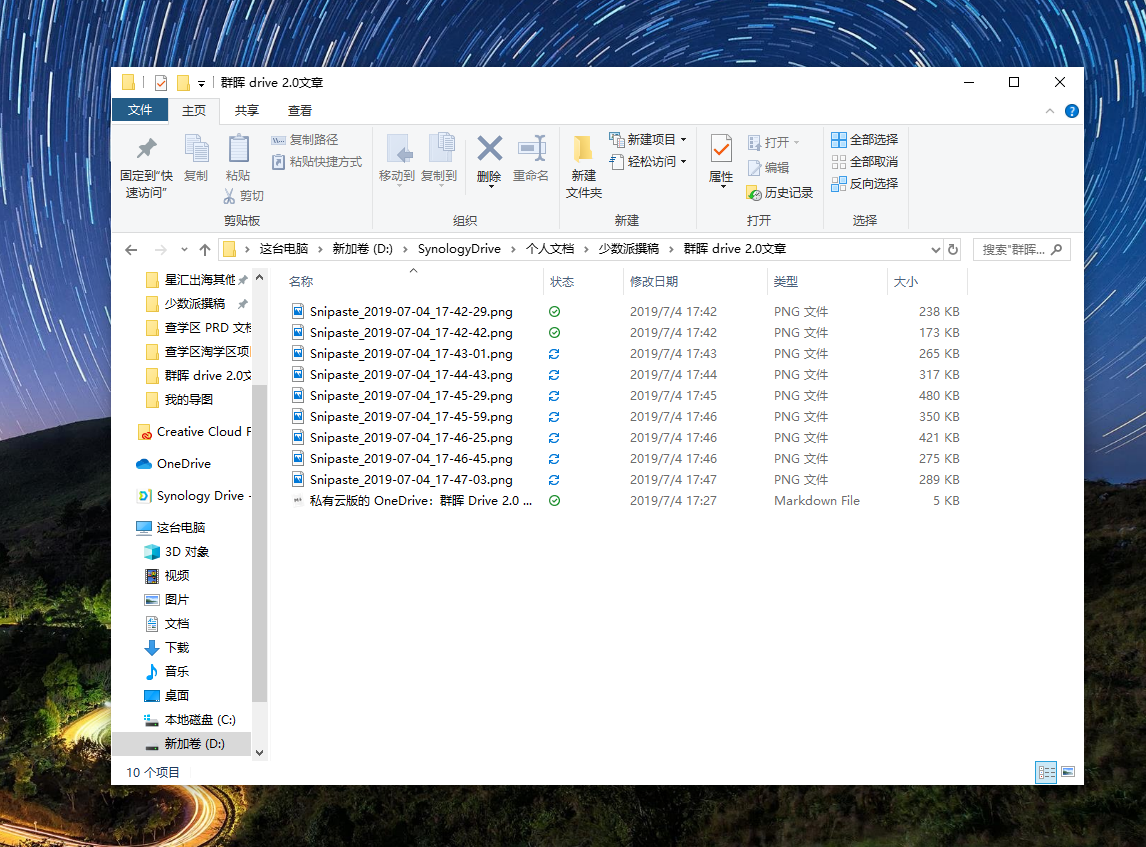Screen dimensions: 1146x847
Task: Switch to the Share (共享) tab
Action: coord(247,110)
